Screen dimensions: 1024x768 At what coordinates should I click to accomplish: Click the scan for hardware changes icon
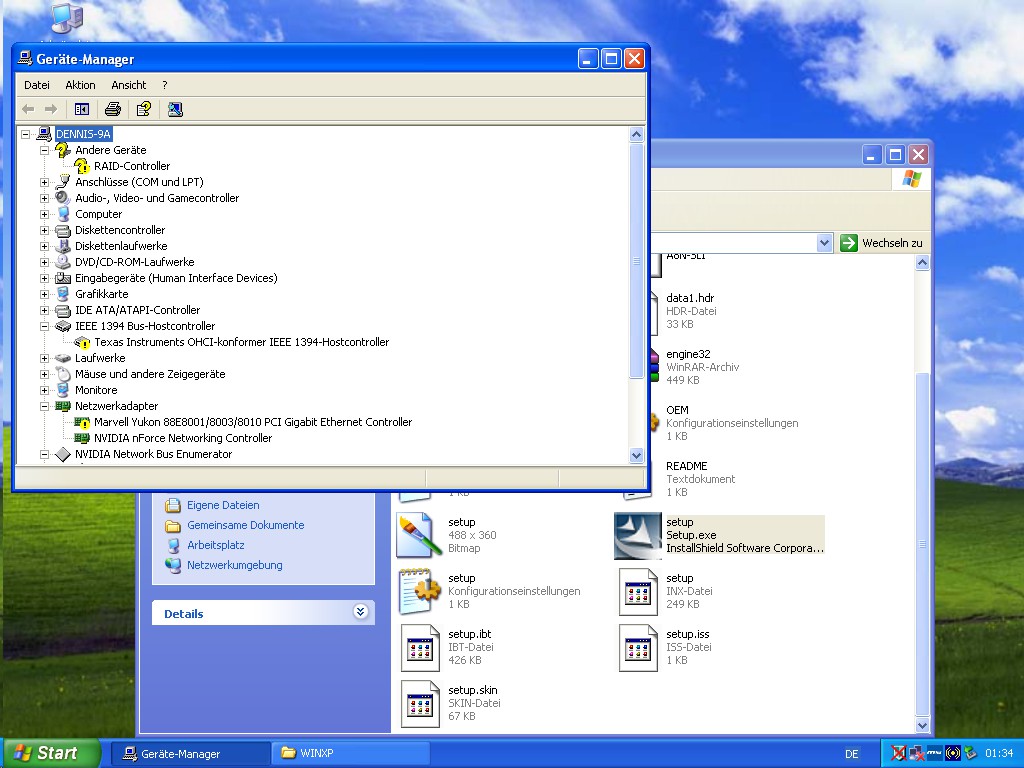pyautogui.click(x=174, y=109)
